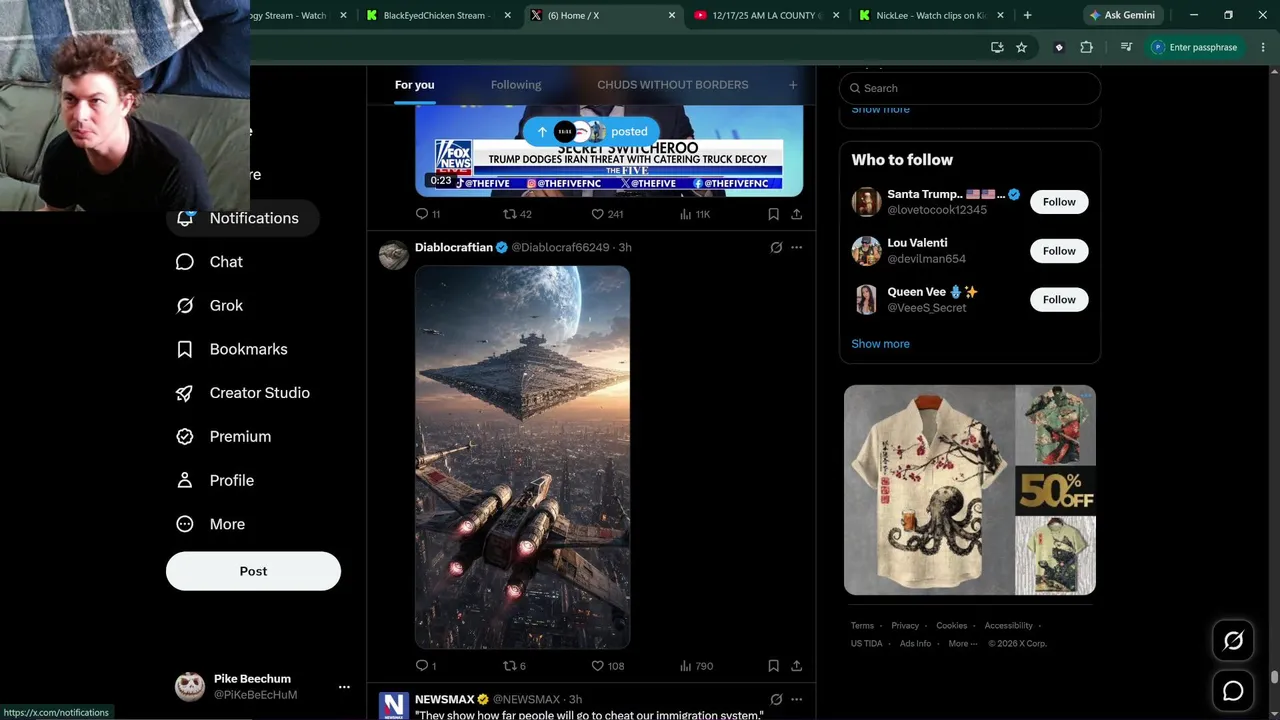Screen dimensions: 1280x720
Task: Follow Queen Vee
Action: click(x=1059, y=300)
